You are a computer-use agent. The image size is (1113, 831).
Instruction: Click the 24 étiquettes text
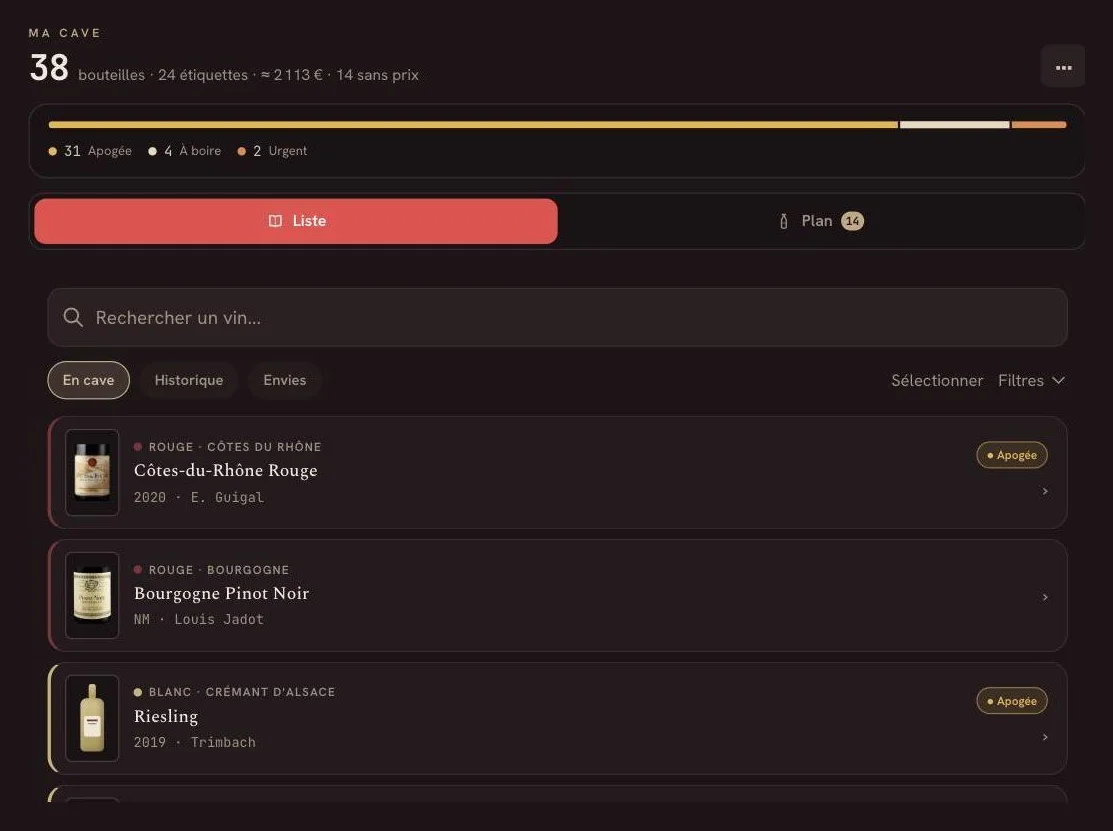tap(203, 75)
